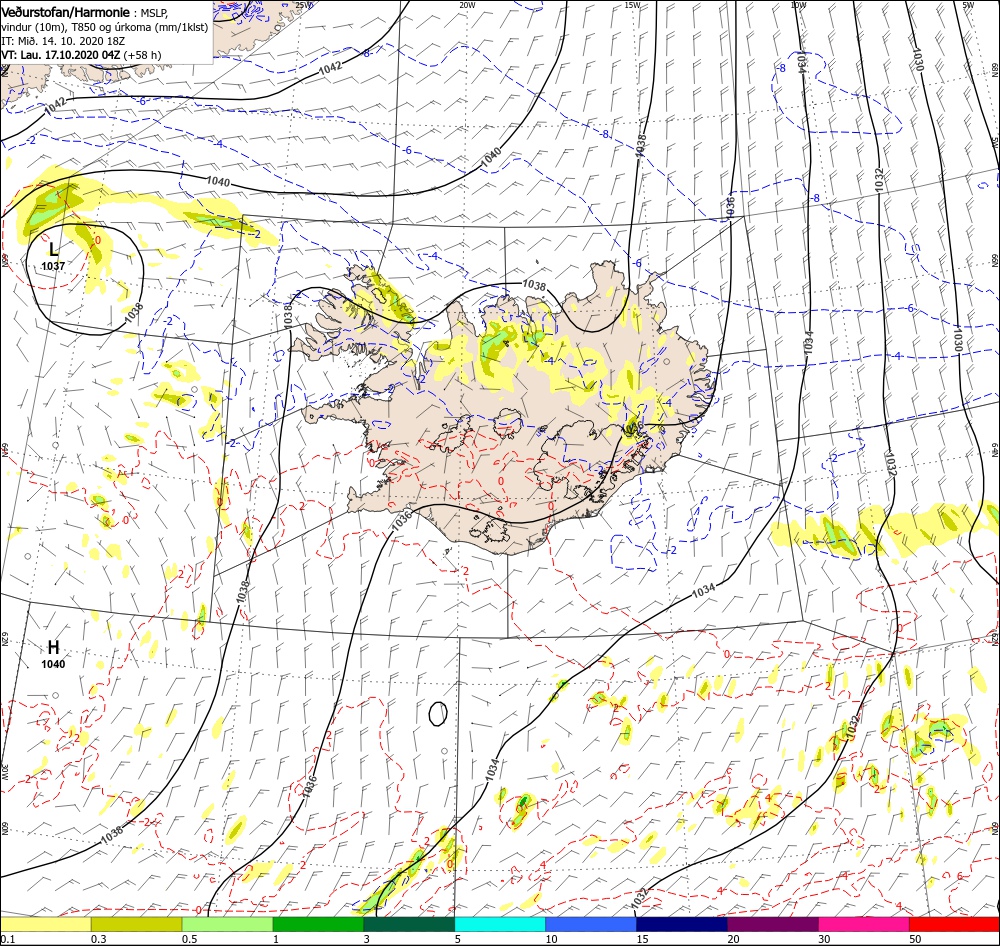Image resolution: width=1000 pixels, height=946 pixels.
Task: Click the high pressure 'H' marker
Action: point(54,647)
